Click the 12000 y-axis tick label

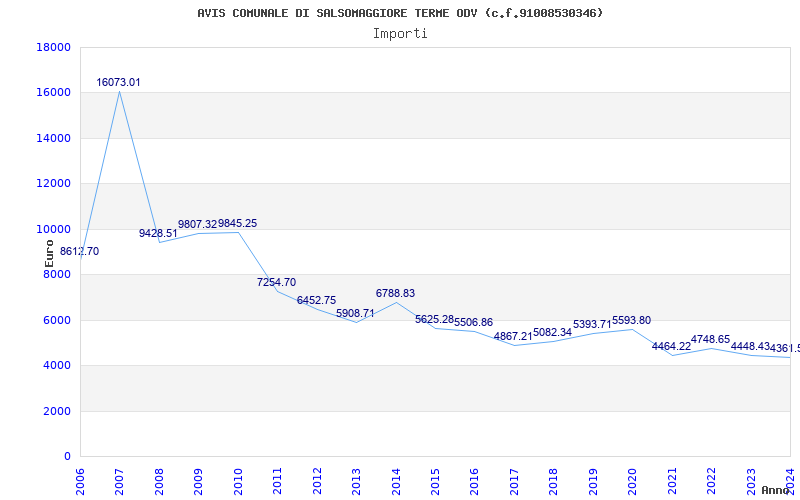pyautogui.click(x=54, y=184)
